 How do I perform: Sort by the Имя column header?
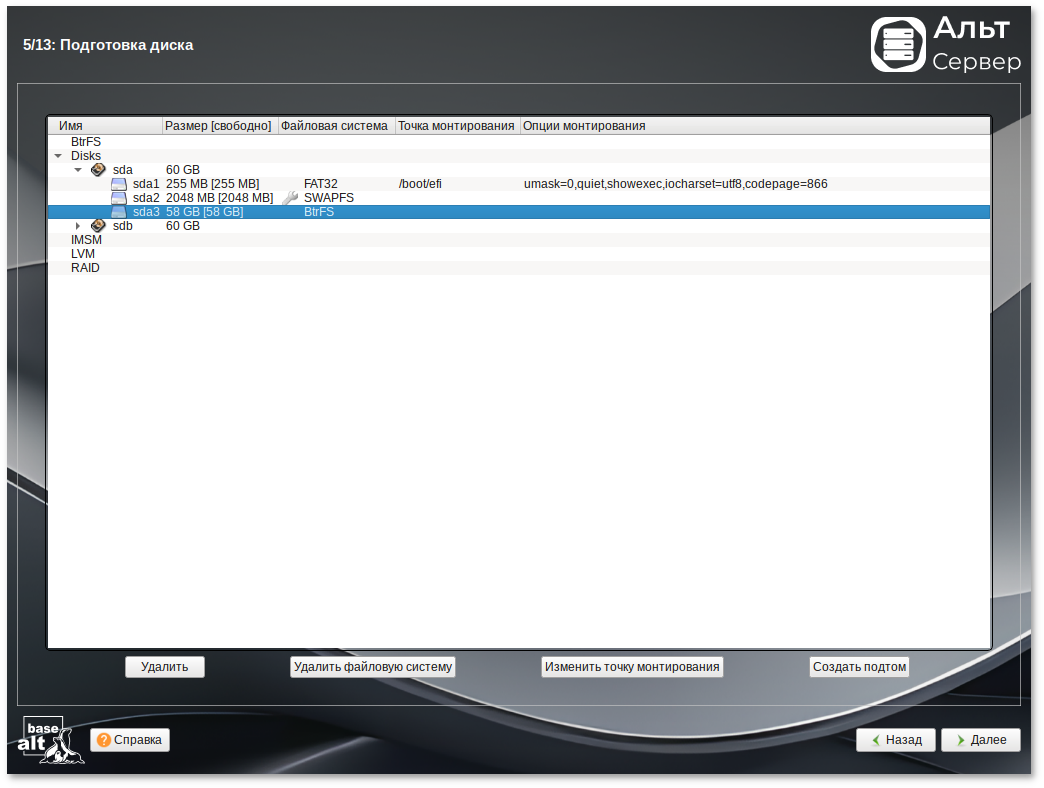tap(105, 126)
